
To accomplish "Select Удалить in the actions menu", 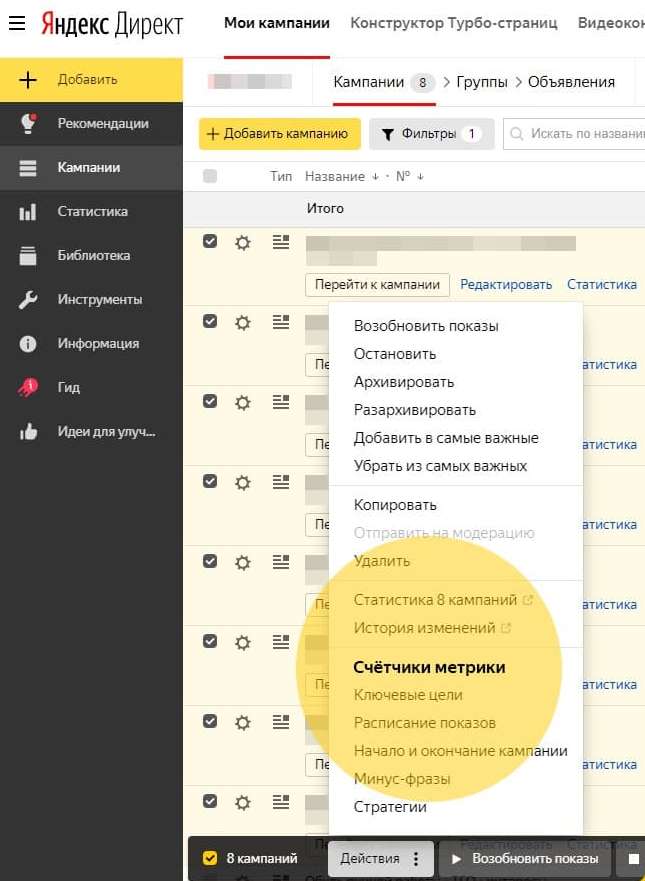I will [381, 561].
